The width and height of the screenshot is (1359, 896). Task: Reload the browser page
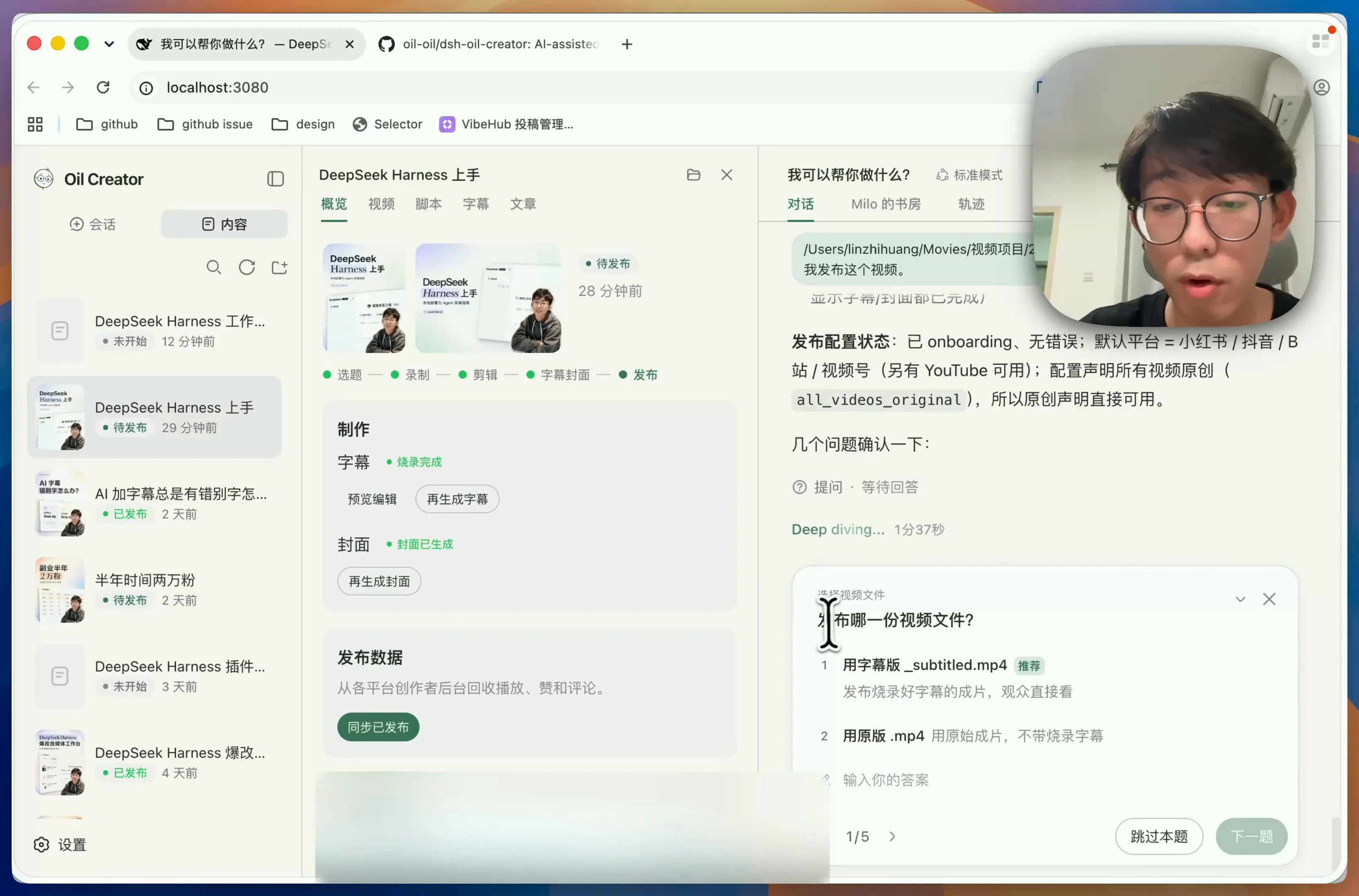click(103, 88)
